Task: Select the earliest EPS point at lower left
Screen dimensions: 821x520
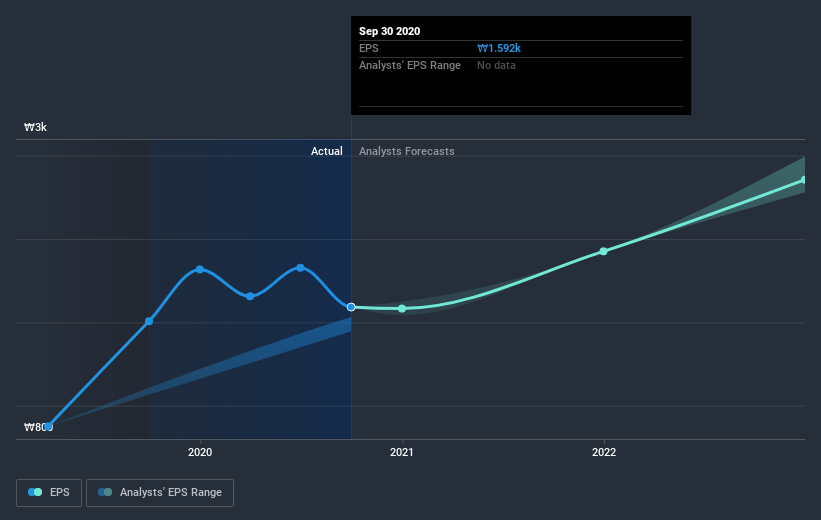Action: [48, 426]
